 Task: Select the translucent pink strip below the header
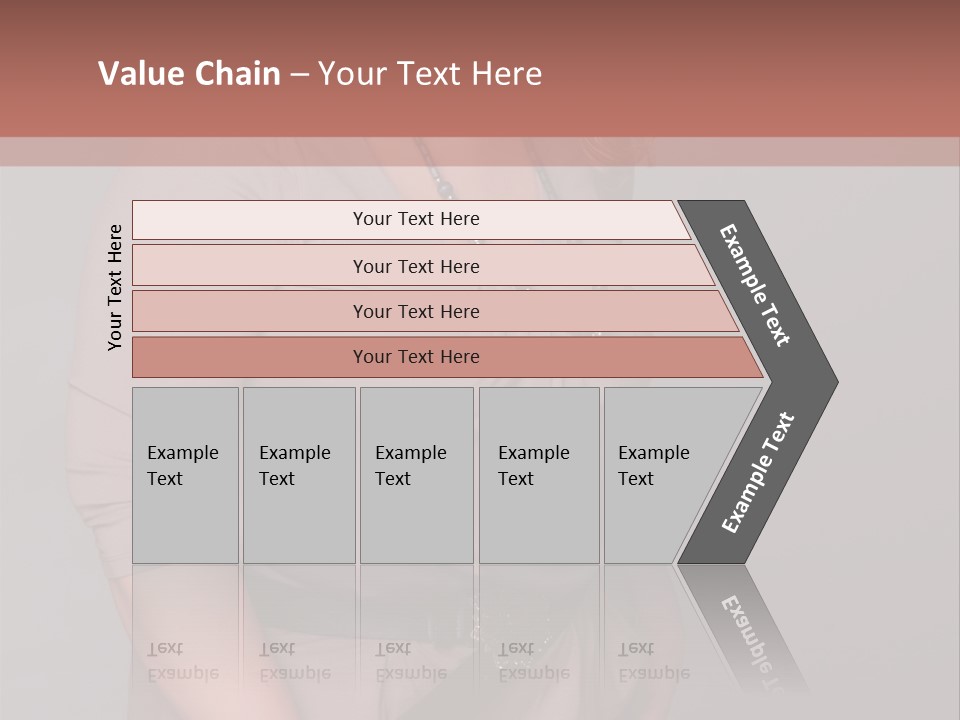click(x=480, y=152)
